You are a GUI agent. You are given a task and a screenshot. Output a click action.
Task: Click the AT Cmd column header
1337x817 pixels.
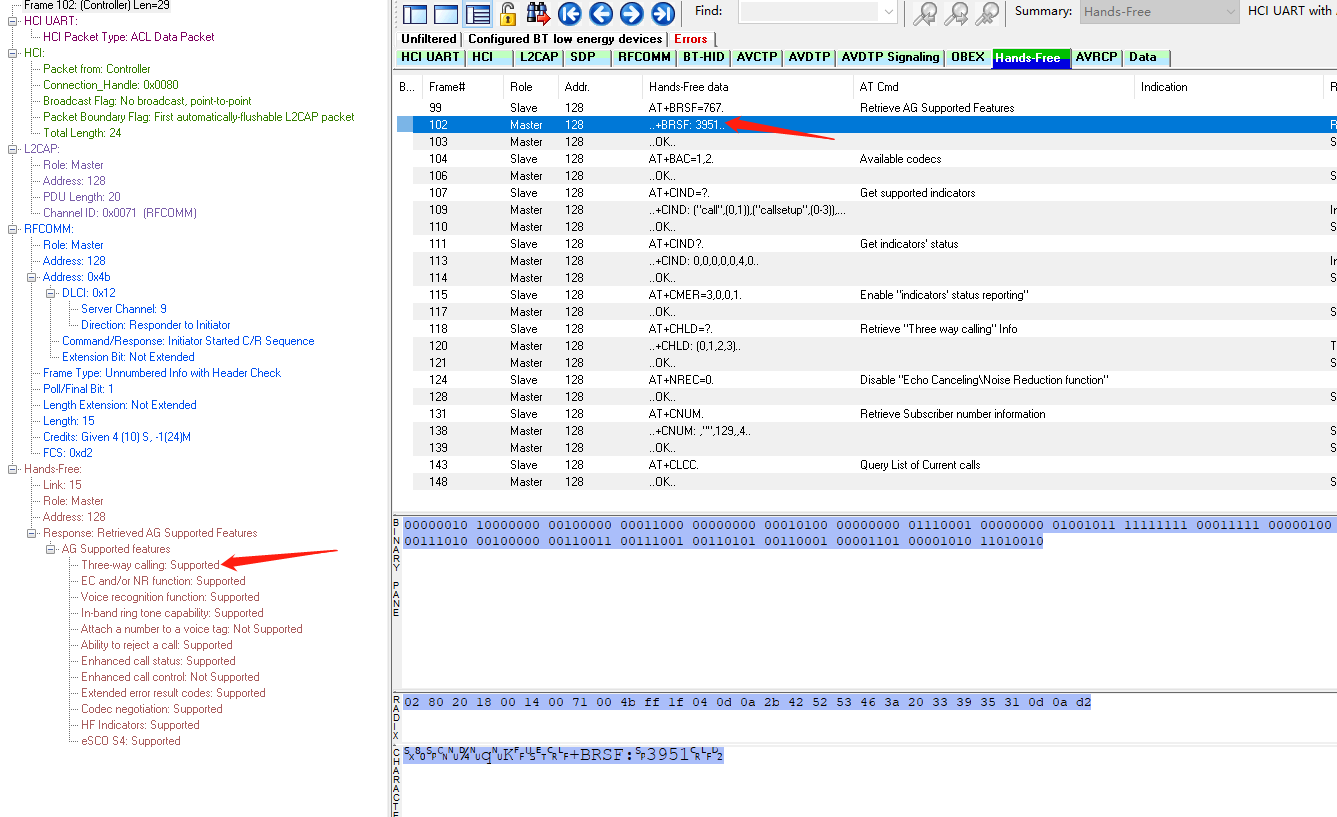click(993, 87)
